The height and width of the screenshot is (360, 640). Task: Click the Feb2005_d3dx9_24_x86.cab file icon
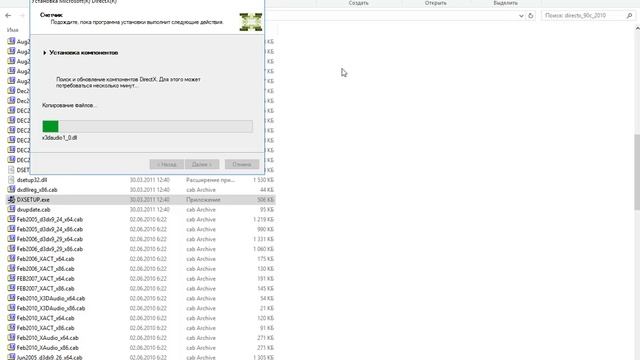(x=11, y=229)
